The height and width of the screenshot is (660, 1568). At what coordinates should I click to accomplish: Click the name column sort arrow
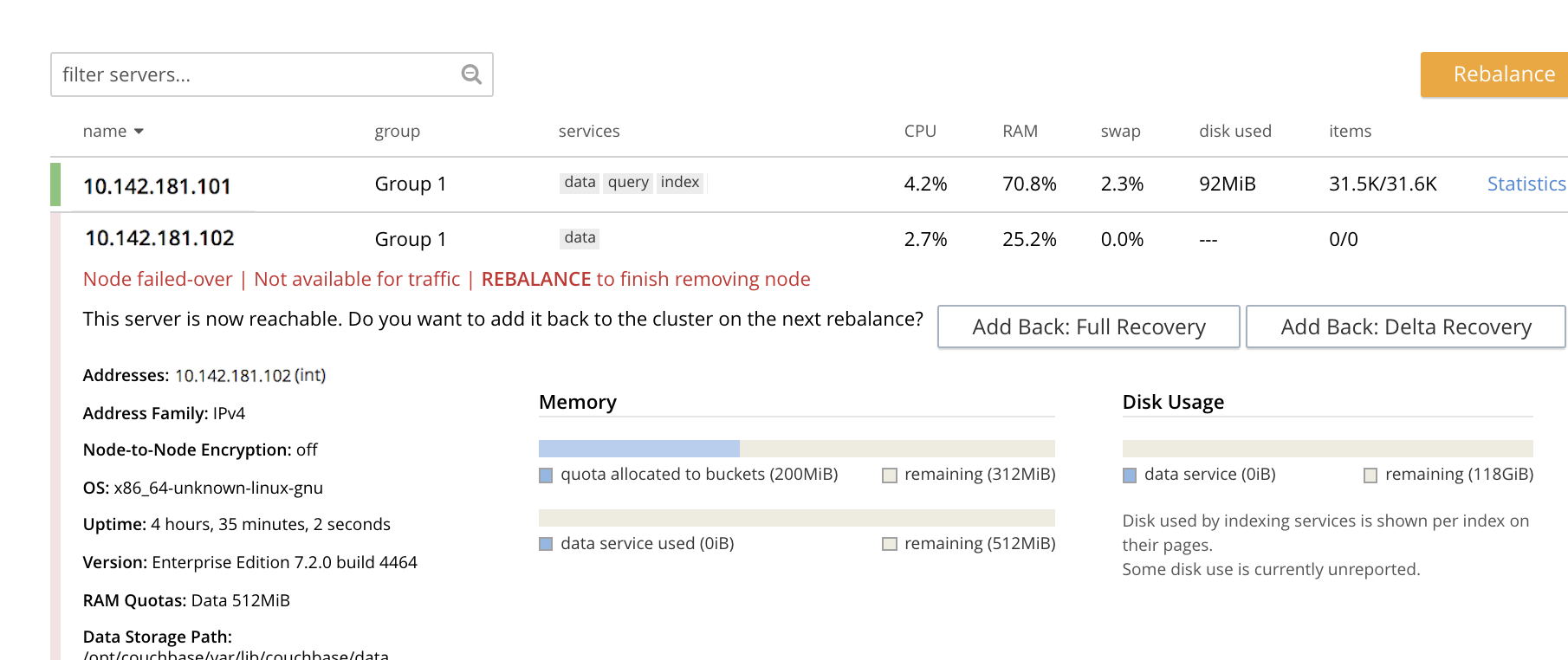point(139,132)
